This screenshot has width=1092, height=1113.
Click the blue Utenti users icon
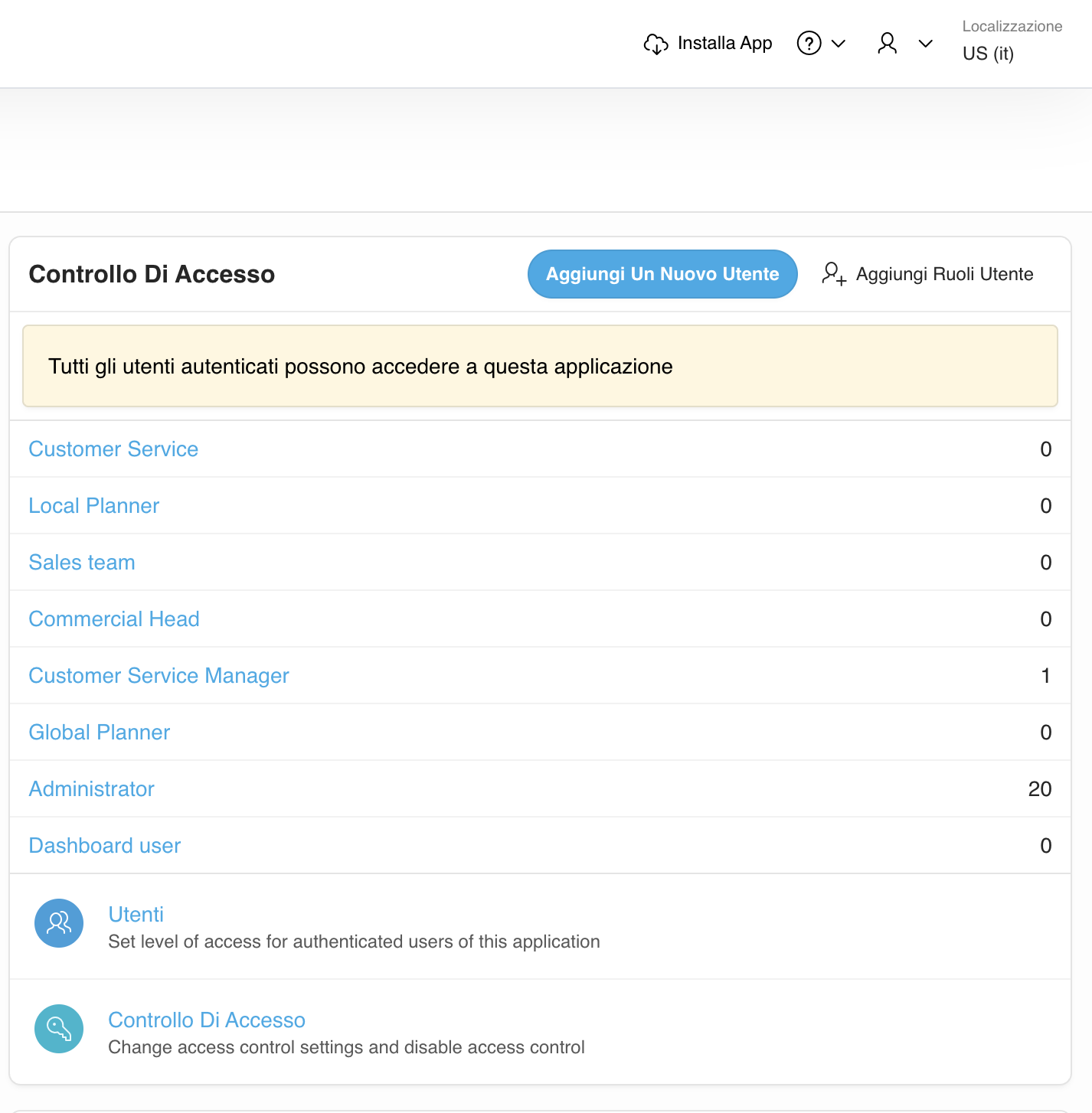(59, 923)
